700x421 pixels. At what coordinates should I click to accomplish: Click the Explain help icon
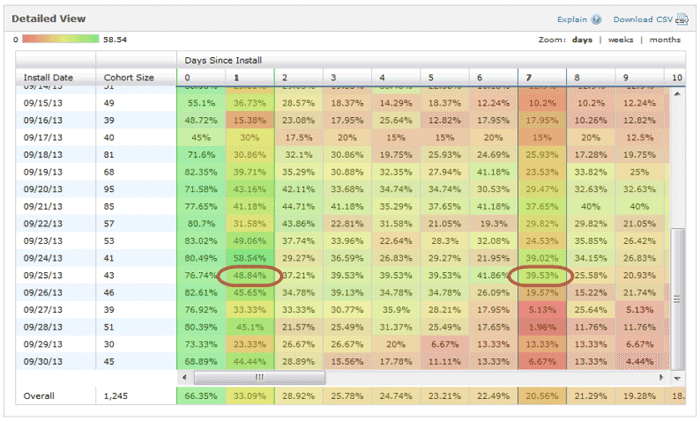click(x=596, y=20)
